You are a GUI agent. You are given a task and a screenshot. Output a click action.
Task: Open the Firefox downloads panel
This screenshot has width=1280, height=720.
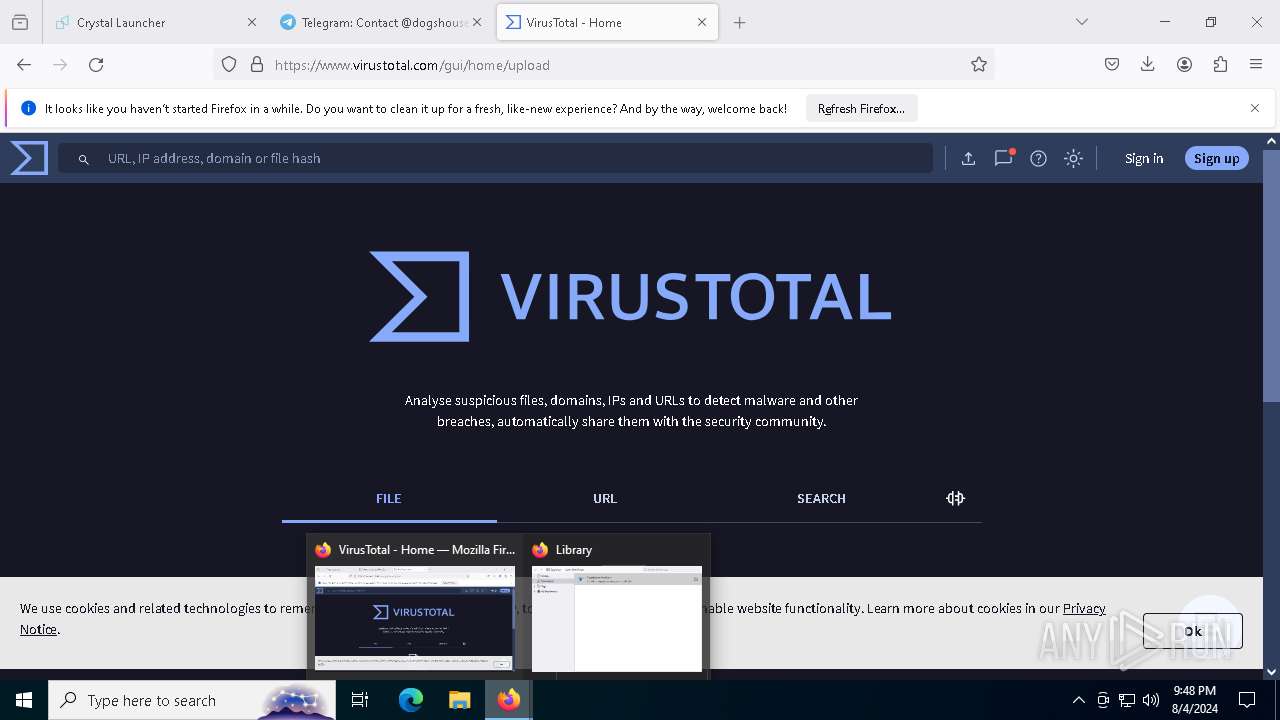pyautogui.click(x=1148, y=64)
